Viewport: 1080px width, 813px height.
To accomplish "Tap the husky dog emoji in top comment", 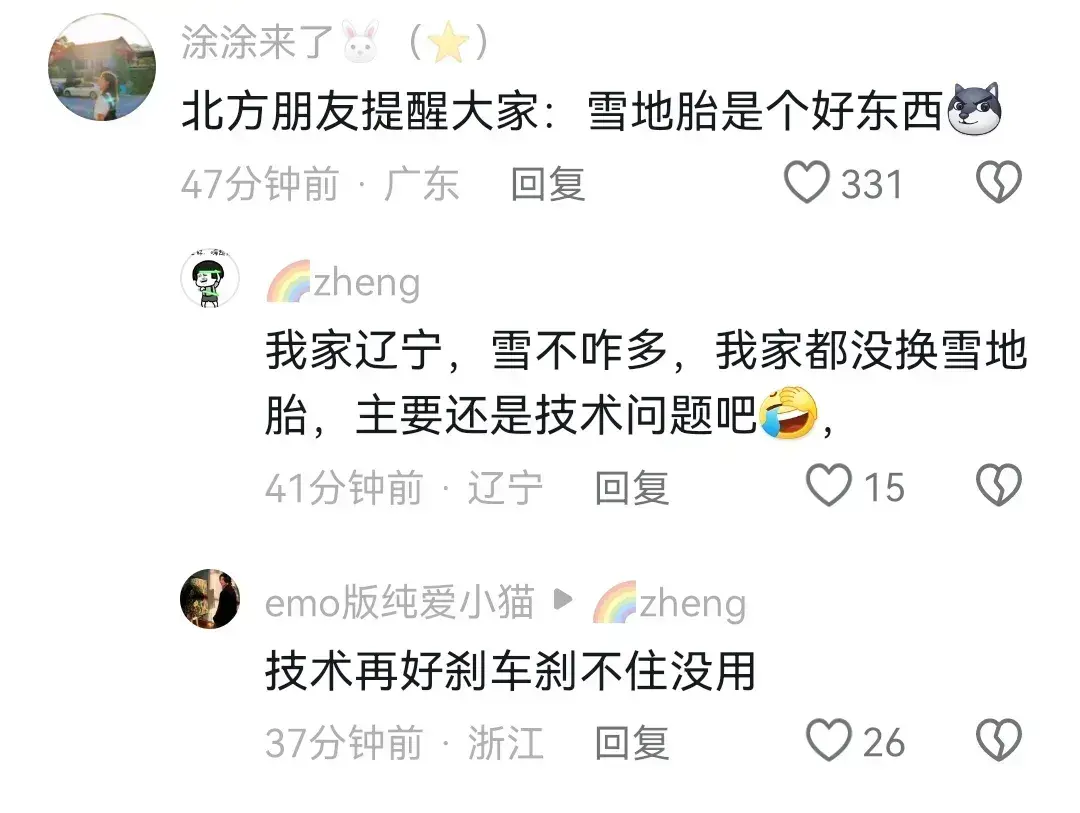I will pos(974,110).
